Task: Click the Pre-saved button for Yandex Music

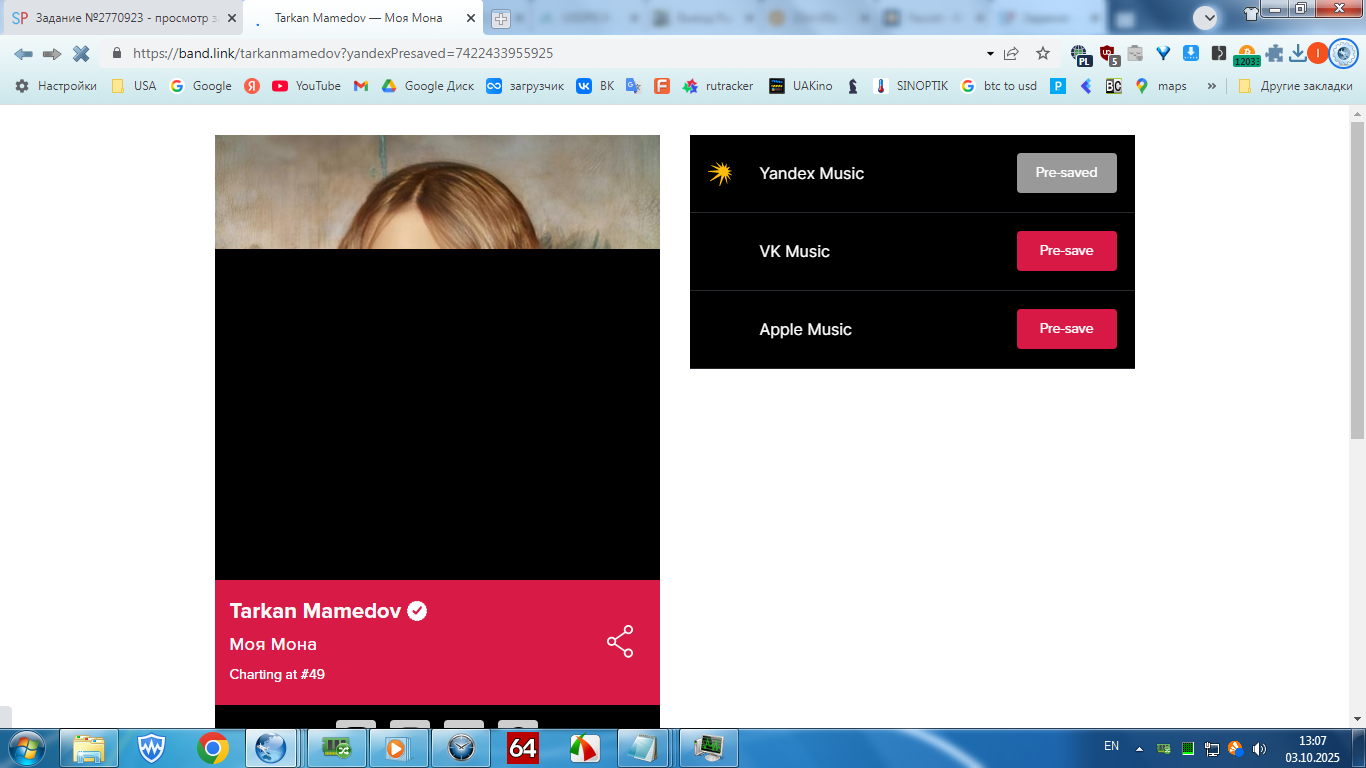Action: (1066, 173)
